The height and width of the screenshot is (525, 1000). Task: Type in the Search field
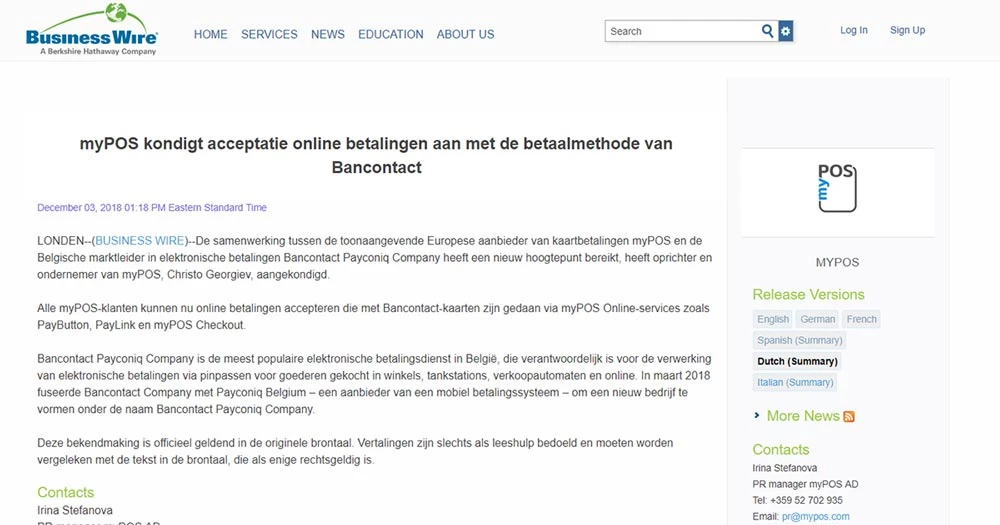click(x=682, y=31)
